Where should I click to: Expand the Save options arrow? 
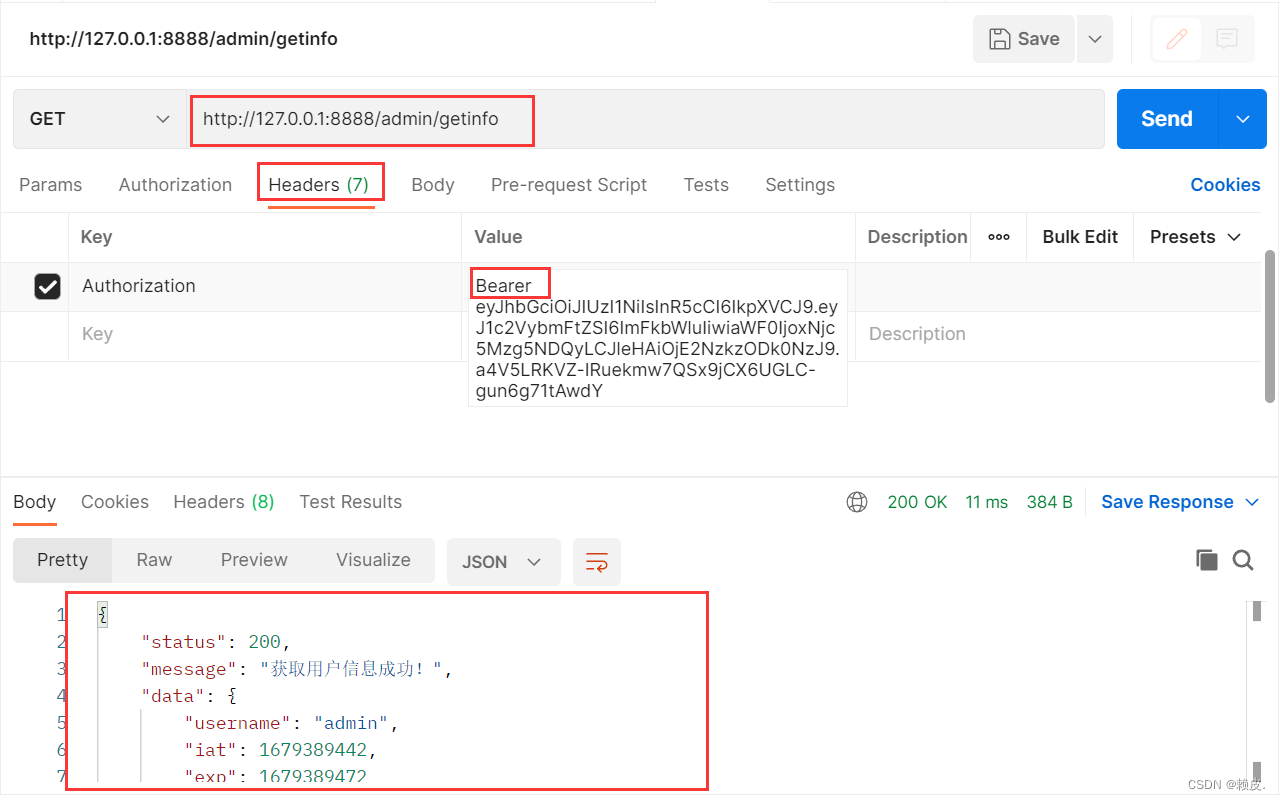tap(1095, 39)
